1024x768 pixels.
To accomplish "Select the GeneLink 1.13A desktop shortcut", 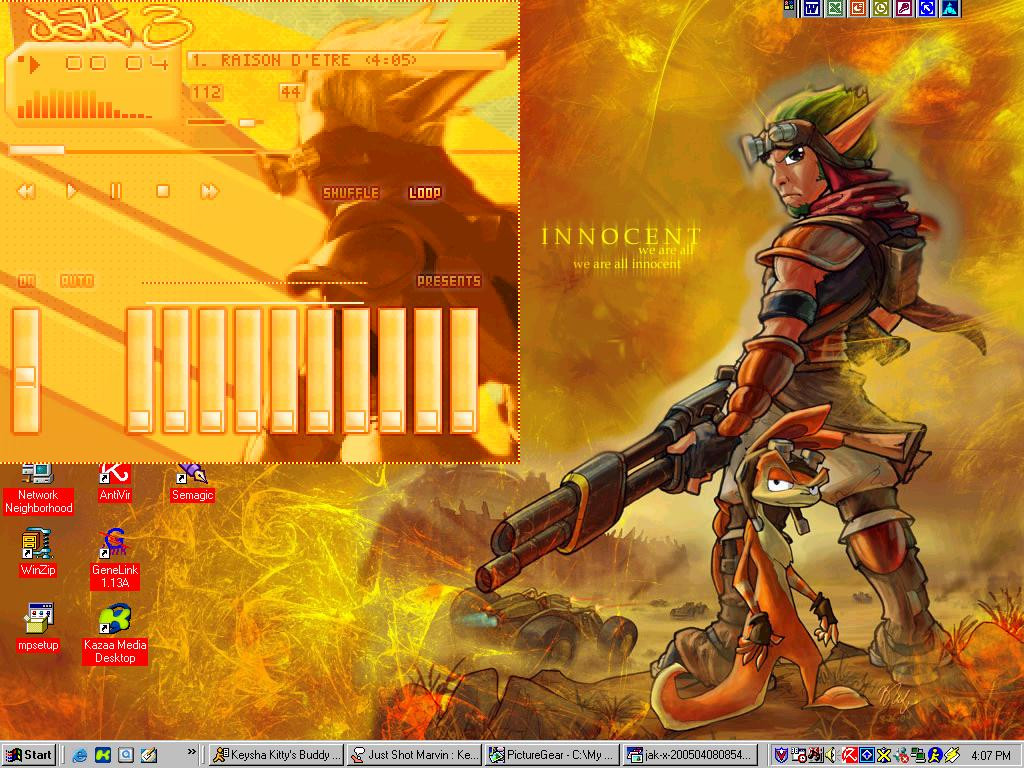I will tap(115, 560).
